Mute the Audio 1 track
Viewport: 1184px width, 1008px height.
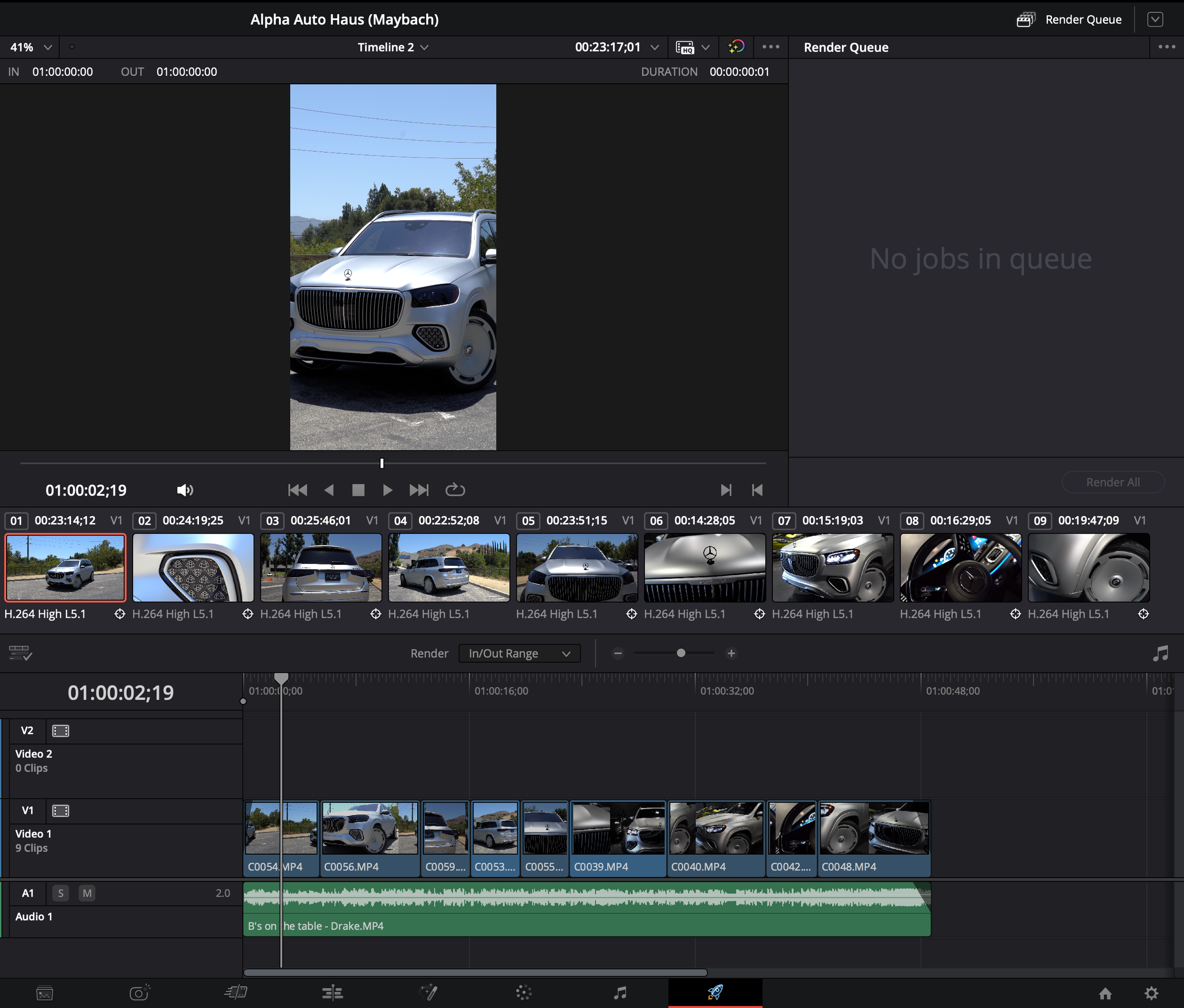87,893
